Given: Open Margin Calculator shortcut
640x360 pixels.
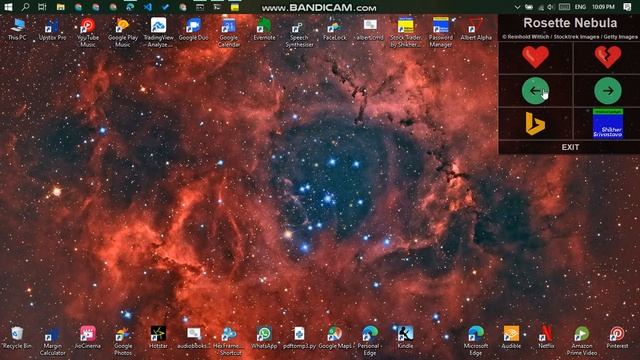Looking at the screenshot, I should (x=52, y=341).
